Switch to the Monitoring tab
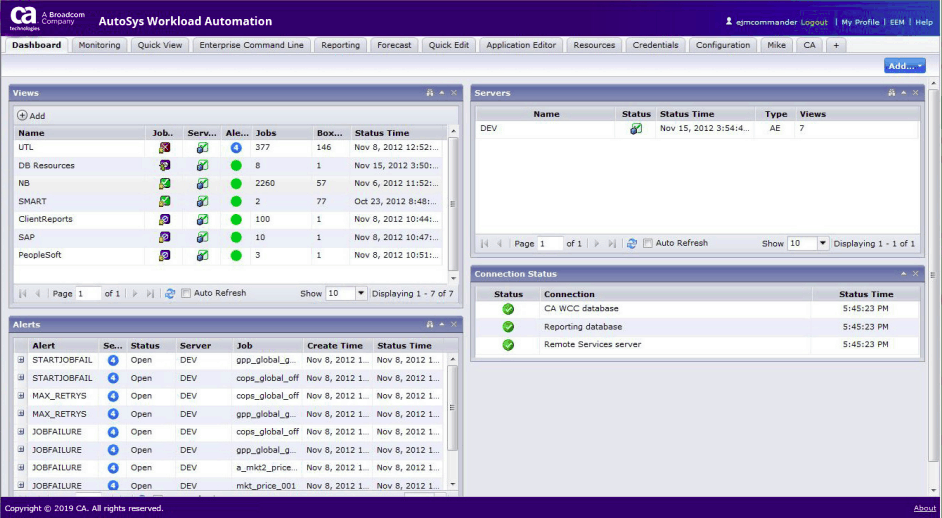 99,45
